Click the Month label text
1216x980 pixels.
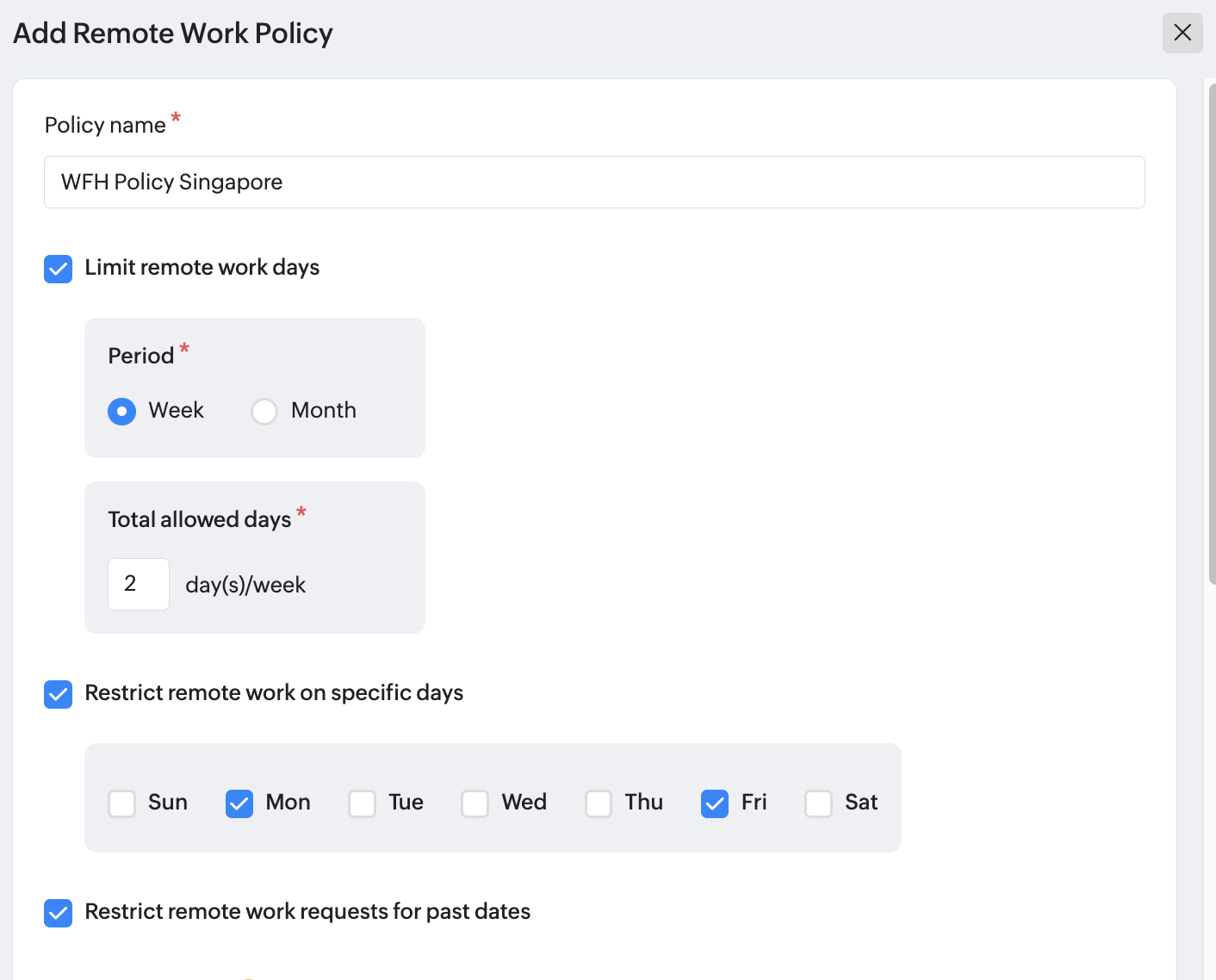coord(324,411)
